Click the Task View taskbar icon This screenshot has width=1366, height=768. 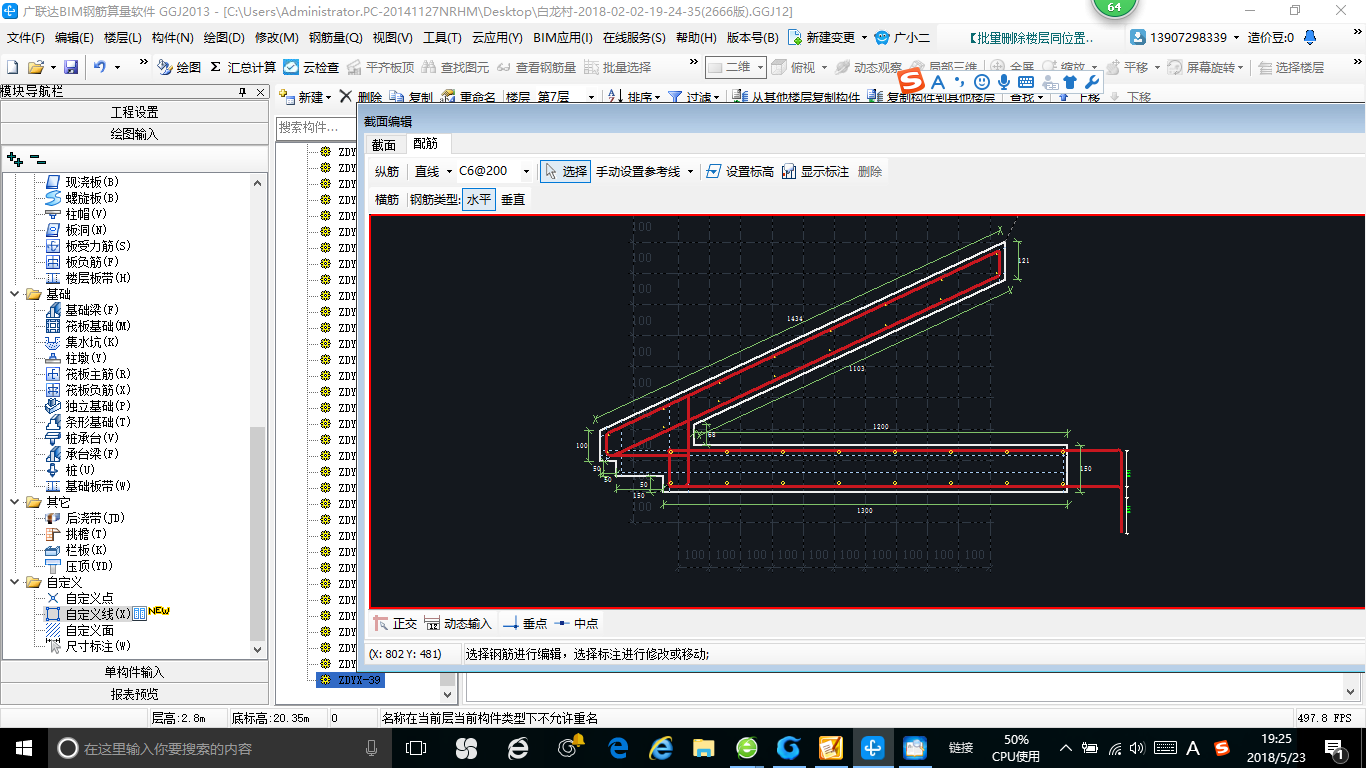click(416, 747)
